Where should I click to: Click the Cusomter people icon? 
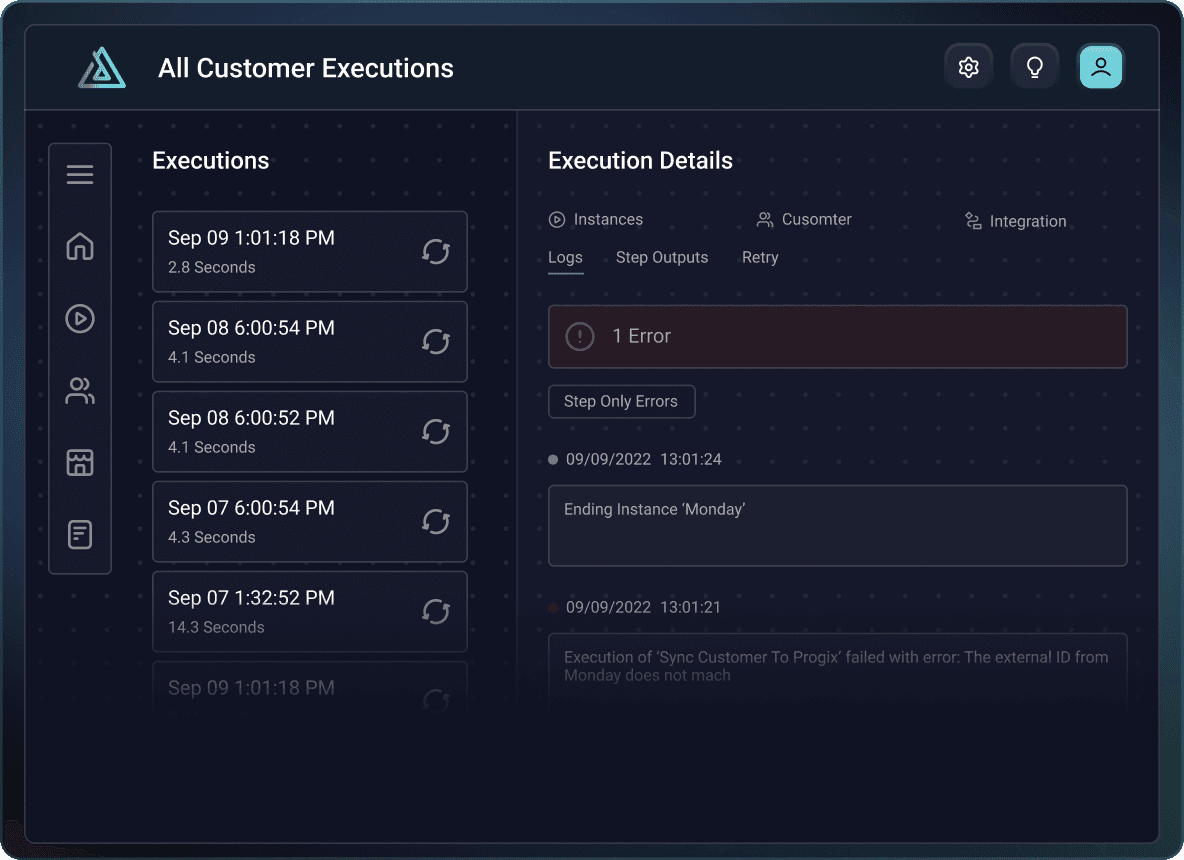pyautogui.click(x=765, y=220)
